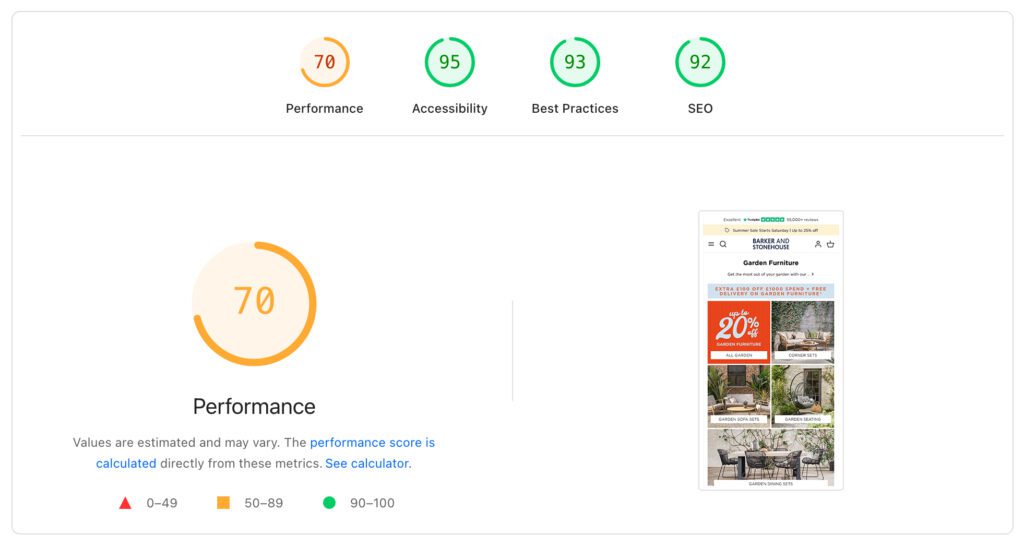Click the large Performance 70 circular gauge
Viewport: 1024px width, 547px height.
click(x=254, y=303)
